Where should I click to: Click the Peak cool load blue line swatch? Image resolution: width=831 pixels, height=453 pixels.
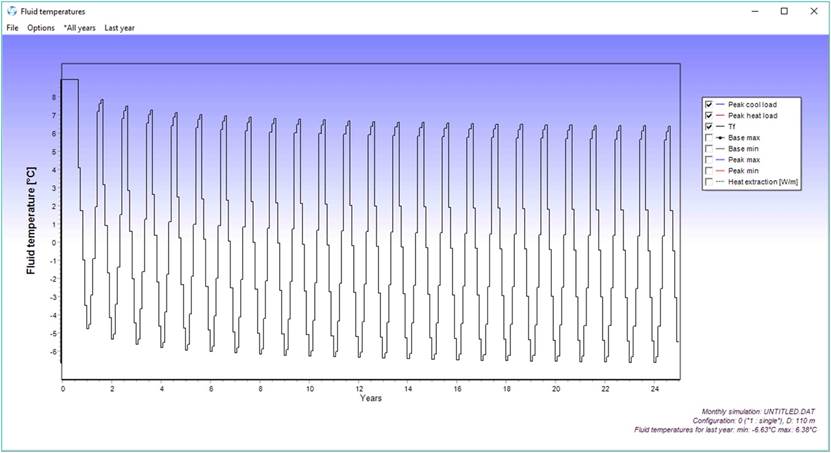pyautogui.click(x=720, y=104)
